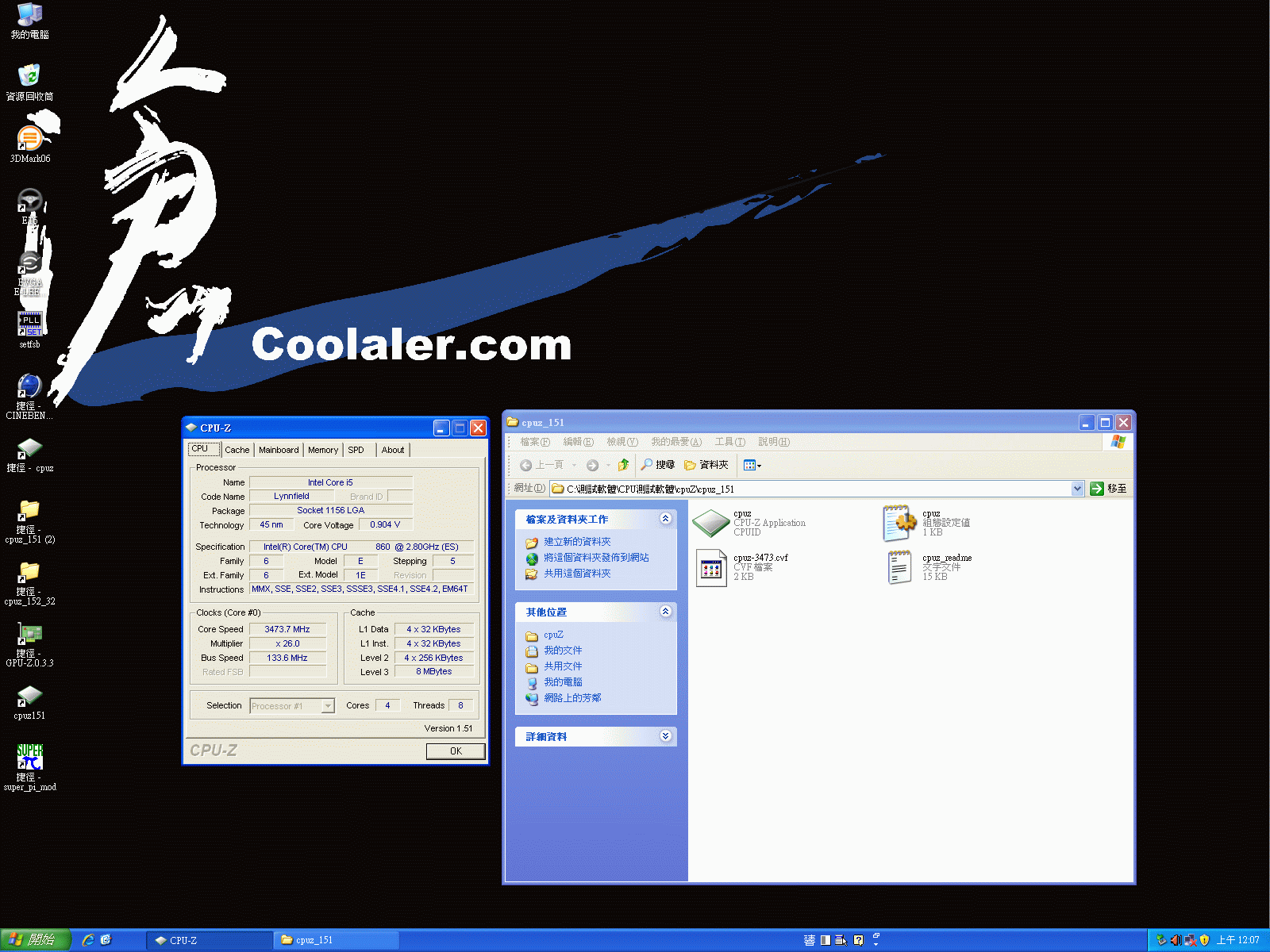Open the Views dropdown in Explorer toolbar
The height and width of the screenshot is (952, 1270).
coord(752,465)
